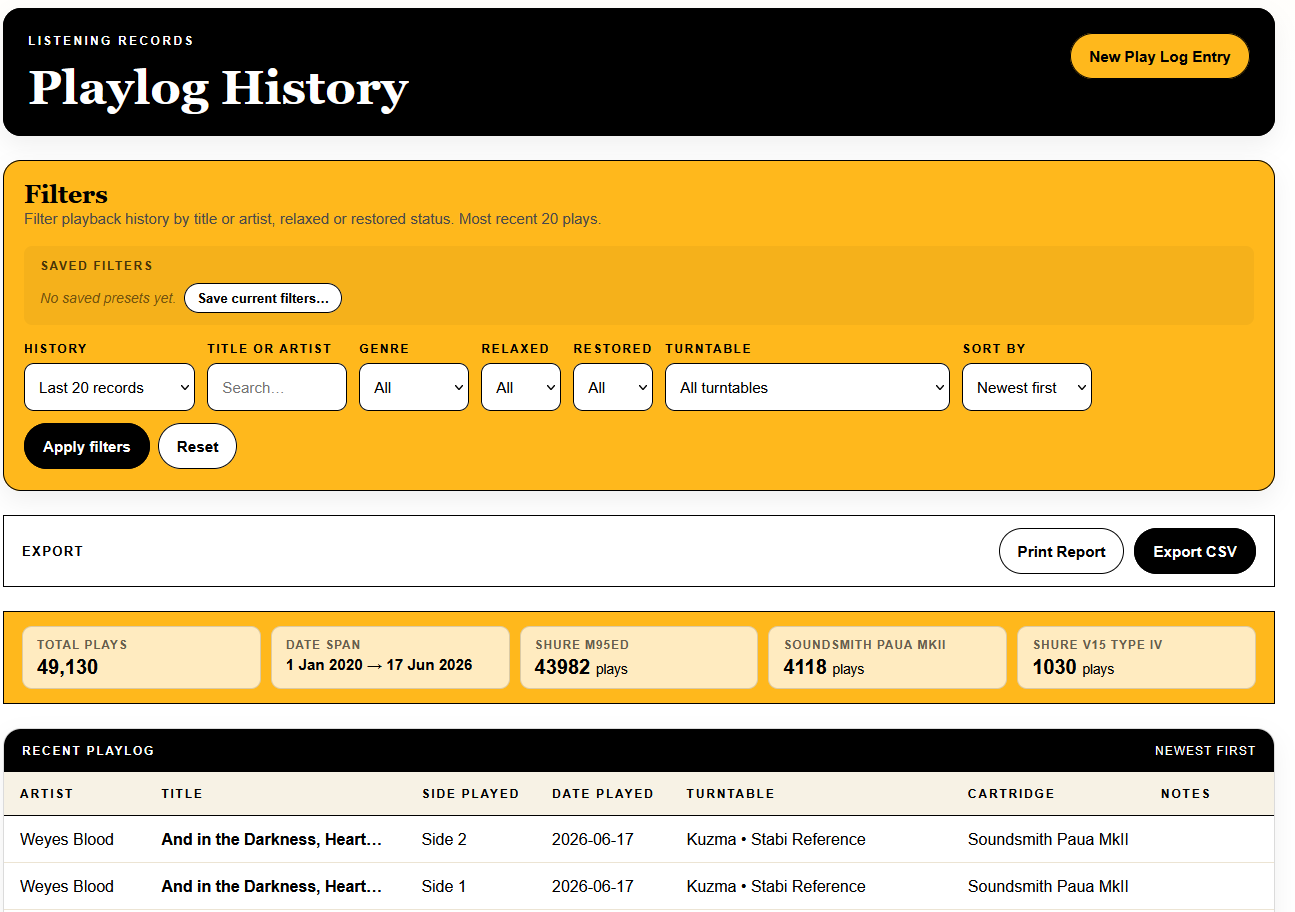The height and width of the screenshot is (912, 1295).
Task: Click the album title in the Side 2 row
Action: pyautogui.click(x=272, y=839)
